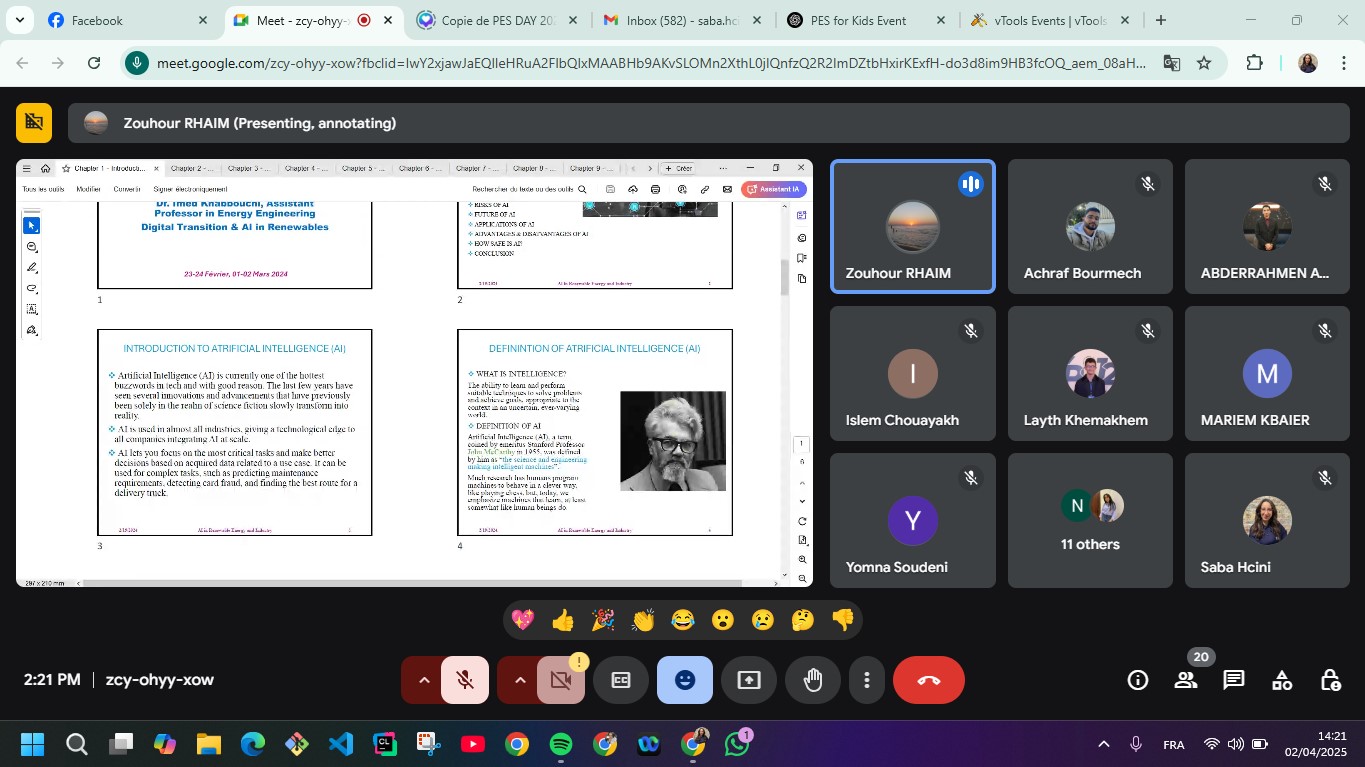Open more options three-dot menu
The image size is (1365, 767).
867,680
